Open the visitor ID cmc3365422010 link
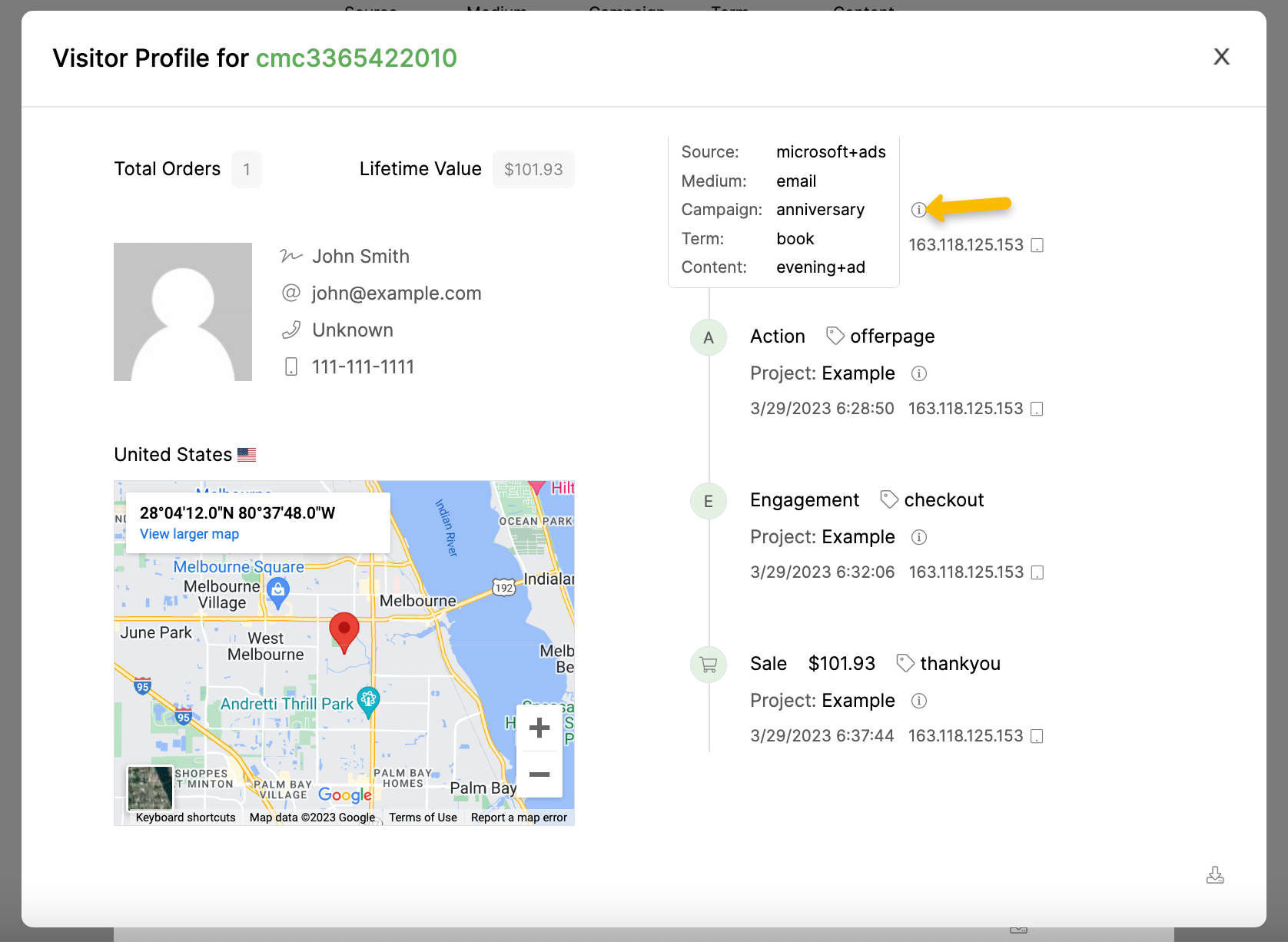 [356, 58]
